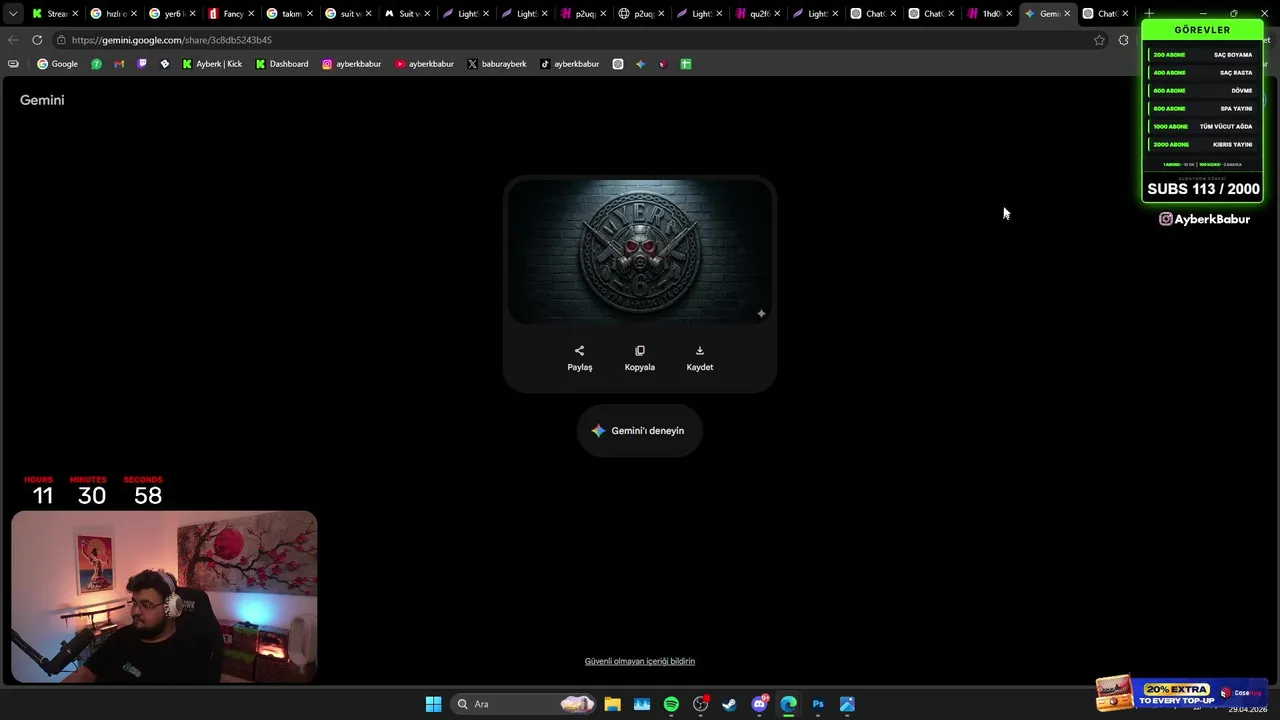
Task: Open the green spreadsheet bookmark icon
Action: pyautogui.click(x=686, y=64)
